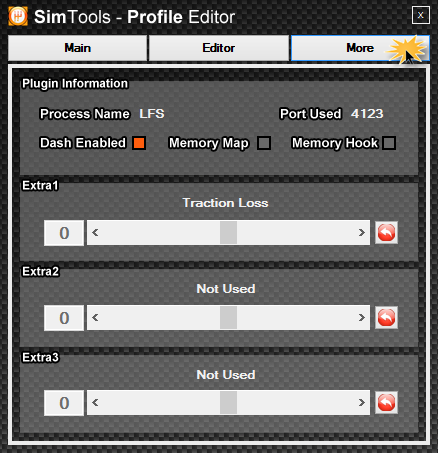This screenshot has height=453, width=438.
Task: Reset the Extra1 Traction Loss value
Action: click(386, 233)
